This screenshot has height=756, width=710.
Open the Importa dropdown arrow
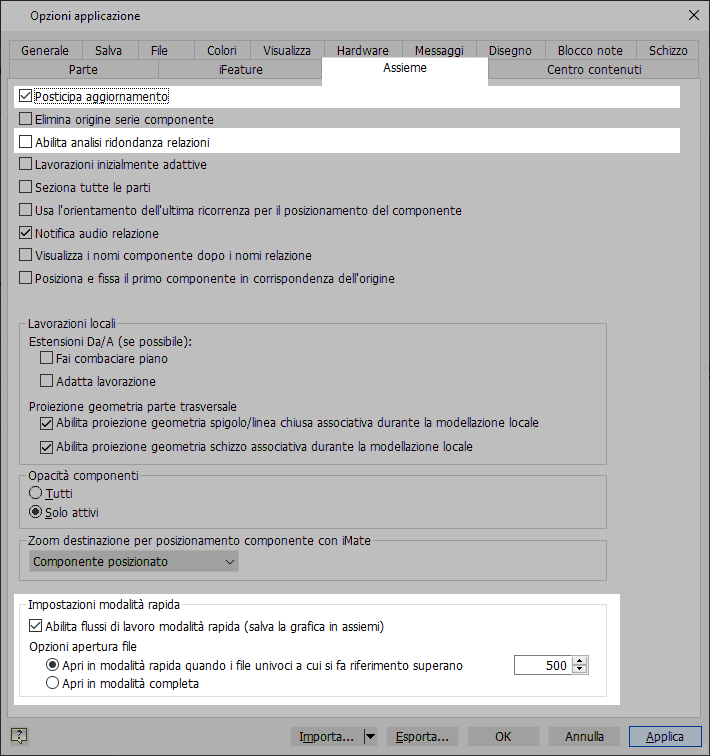(x=370, y=736)
